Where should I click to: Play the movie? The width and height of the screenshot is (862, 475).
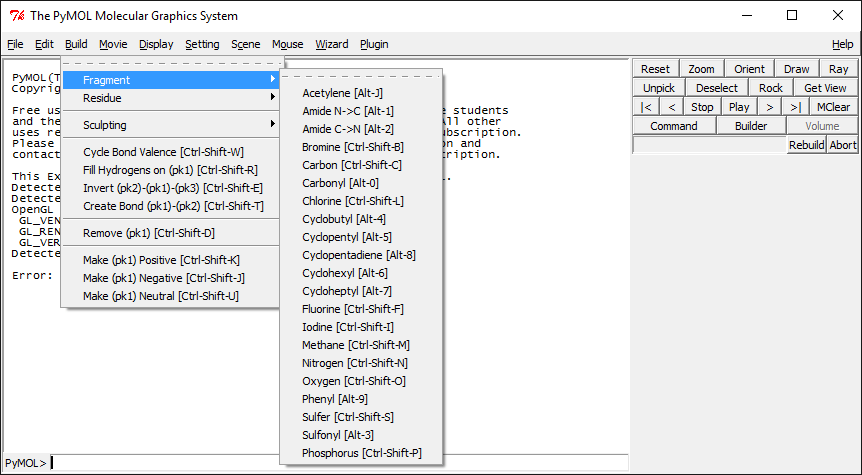[739, 107]
